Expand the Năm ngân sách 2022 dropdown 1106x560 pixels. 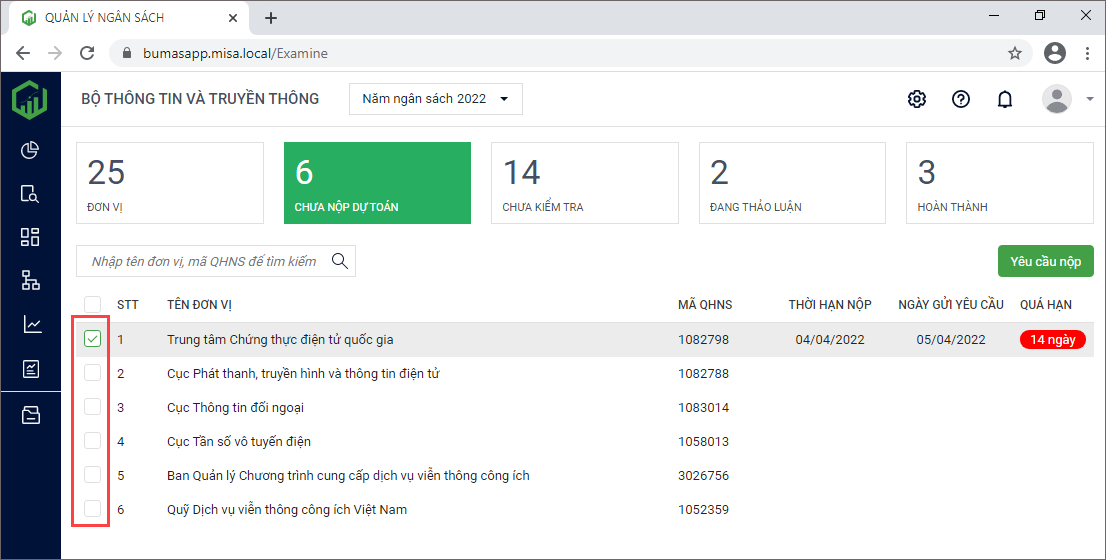tap(435, 99)
